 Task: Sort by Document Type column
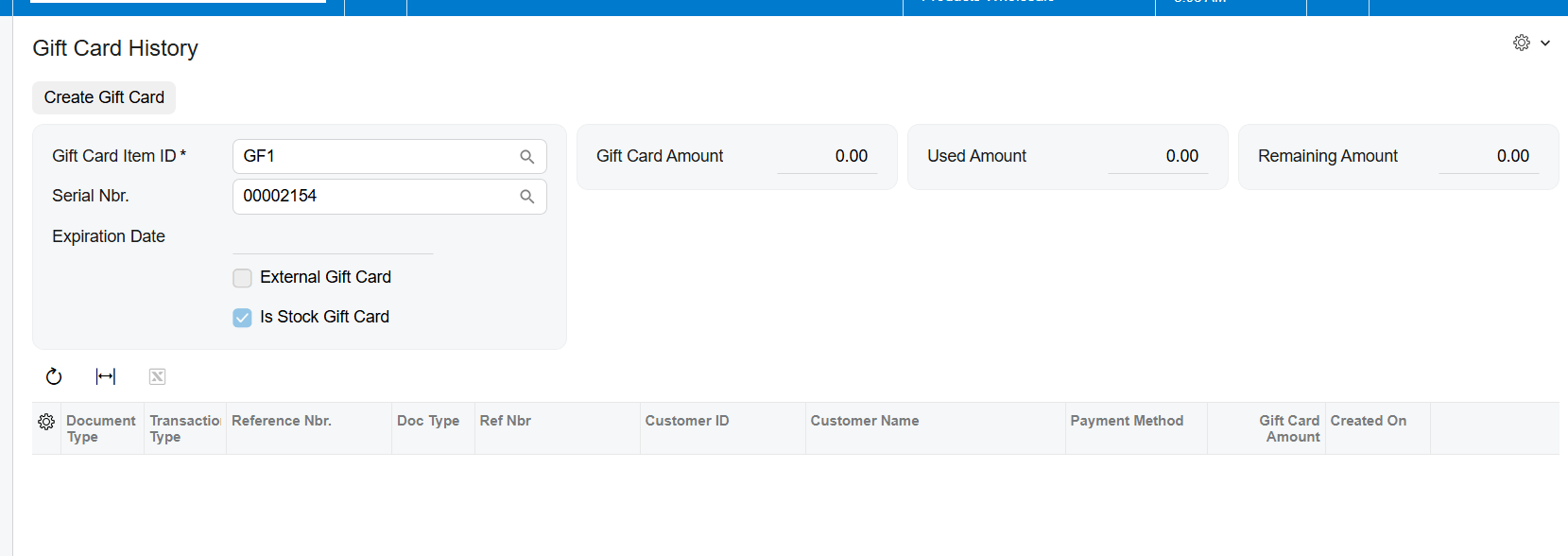click(102, 428)
